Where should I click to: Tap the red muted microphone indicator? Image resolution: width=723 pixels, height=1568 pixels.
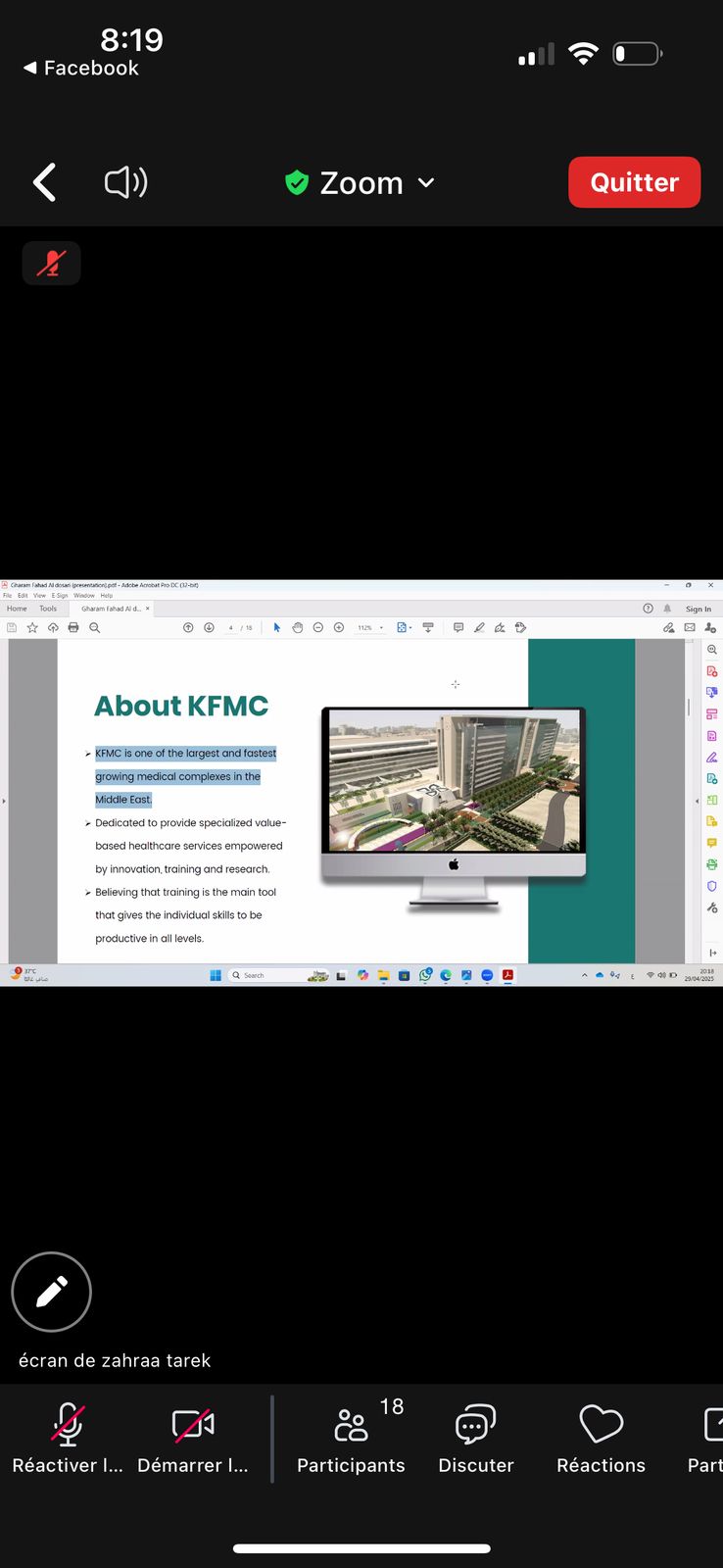pos(51,264)
